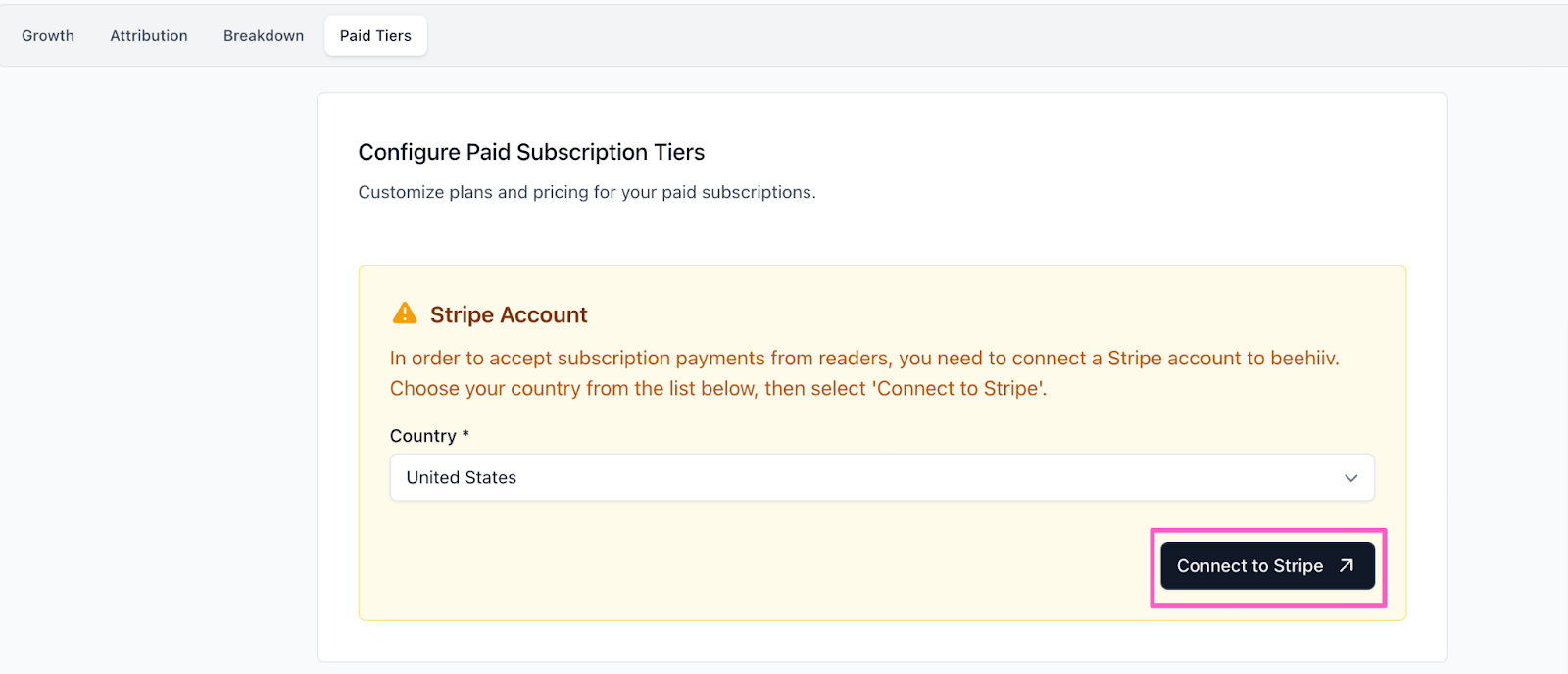Click the Stripe Account heading

tap(509, 314)
